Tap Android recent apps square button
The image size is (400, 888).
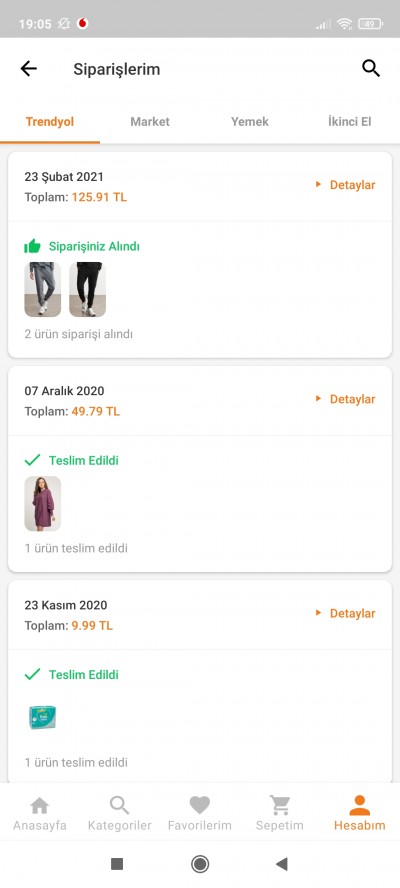point(117,864)
